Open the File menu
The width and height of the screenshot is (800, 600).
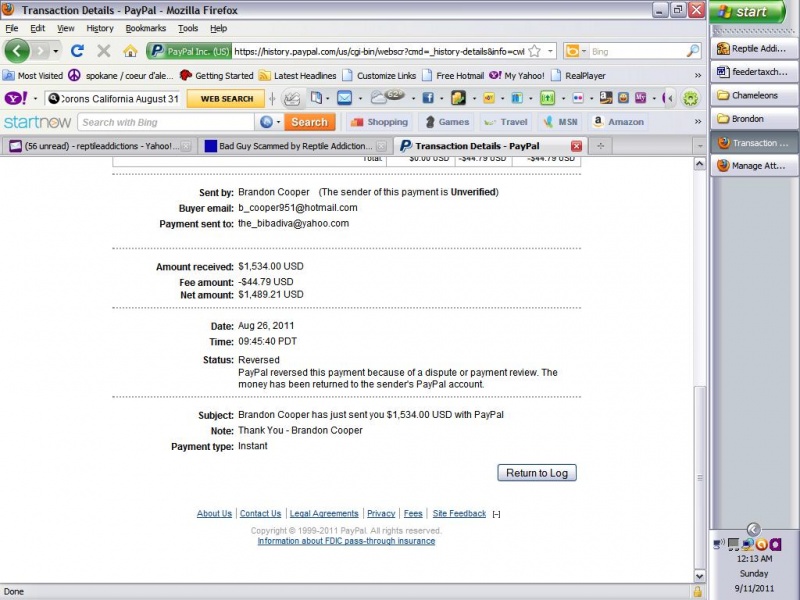12,28
